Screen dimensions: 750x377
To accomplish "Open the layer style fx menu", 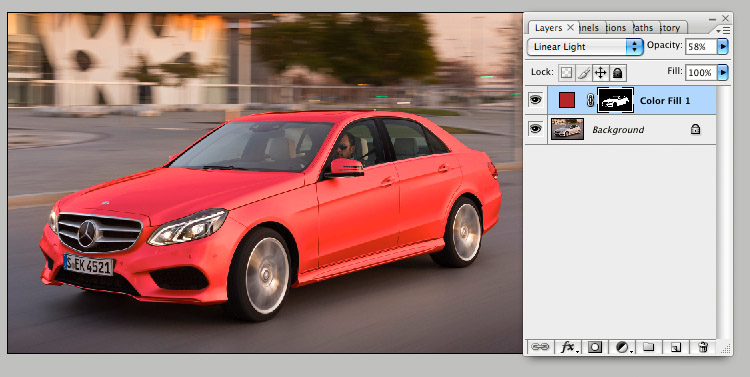I will pyautogui.click(x=568, y=347).
